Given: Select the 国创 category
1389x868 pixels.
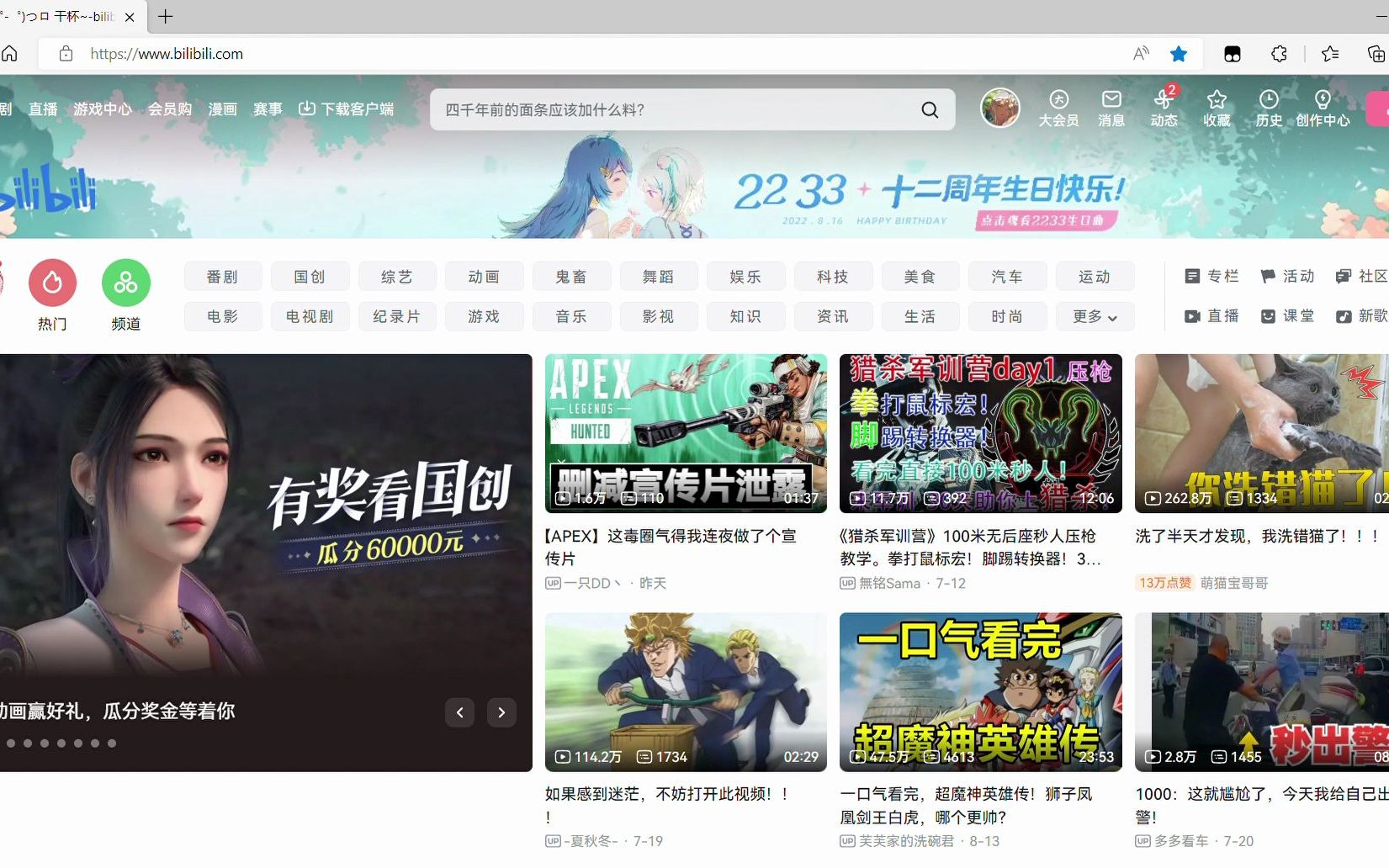Looking at the screenshot, I should 310,277.
